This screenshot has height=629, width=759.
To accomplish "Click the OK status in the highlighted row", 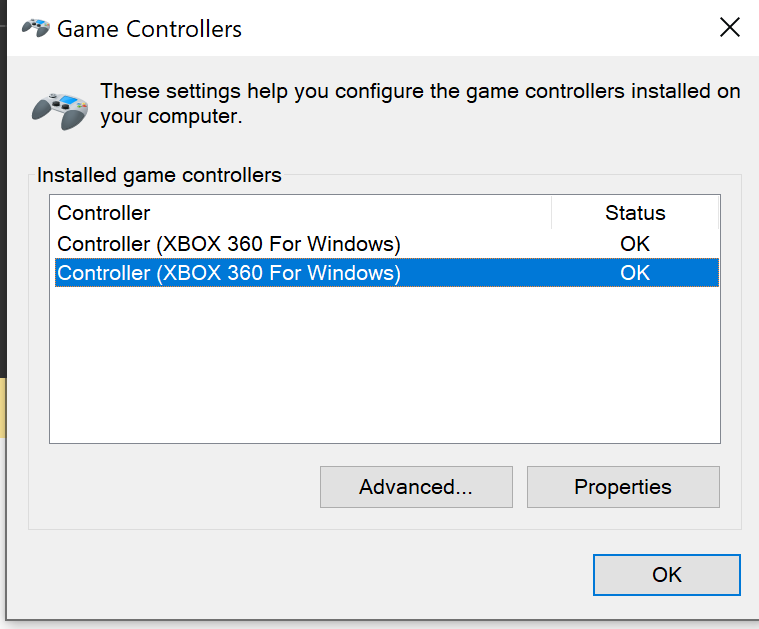I will (635, 273).
